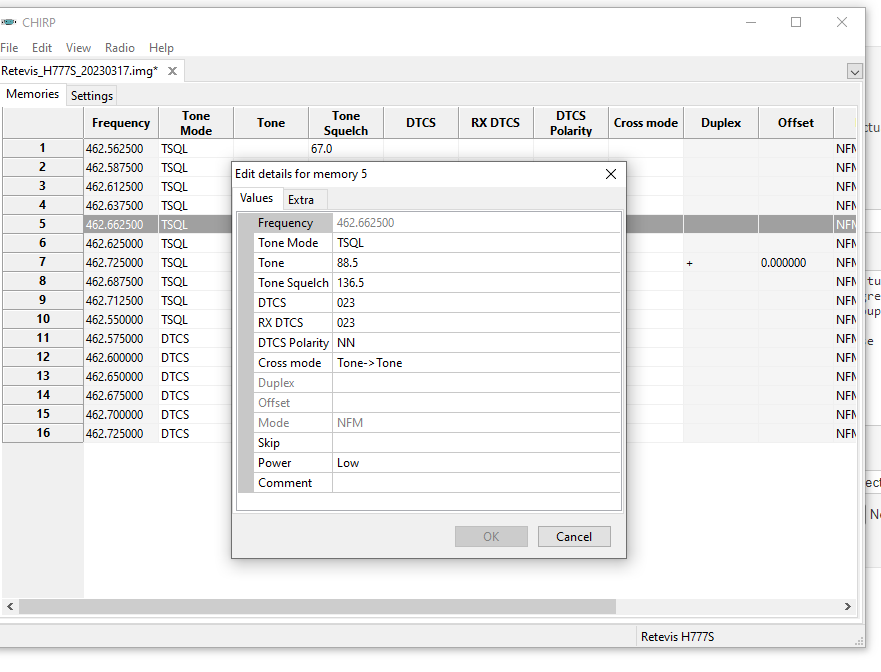Select memory row header 16

click(x=43, y=433)
